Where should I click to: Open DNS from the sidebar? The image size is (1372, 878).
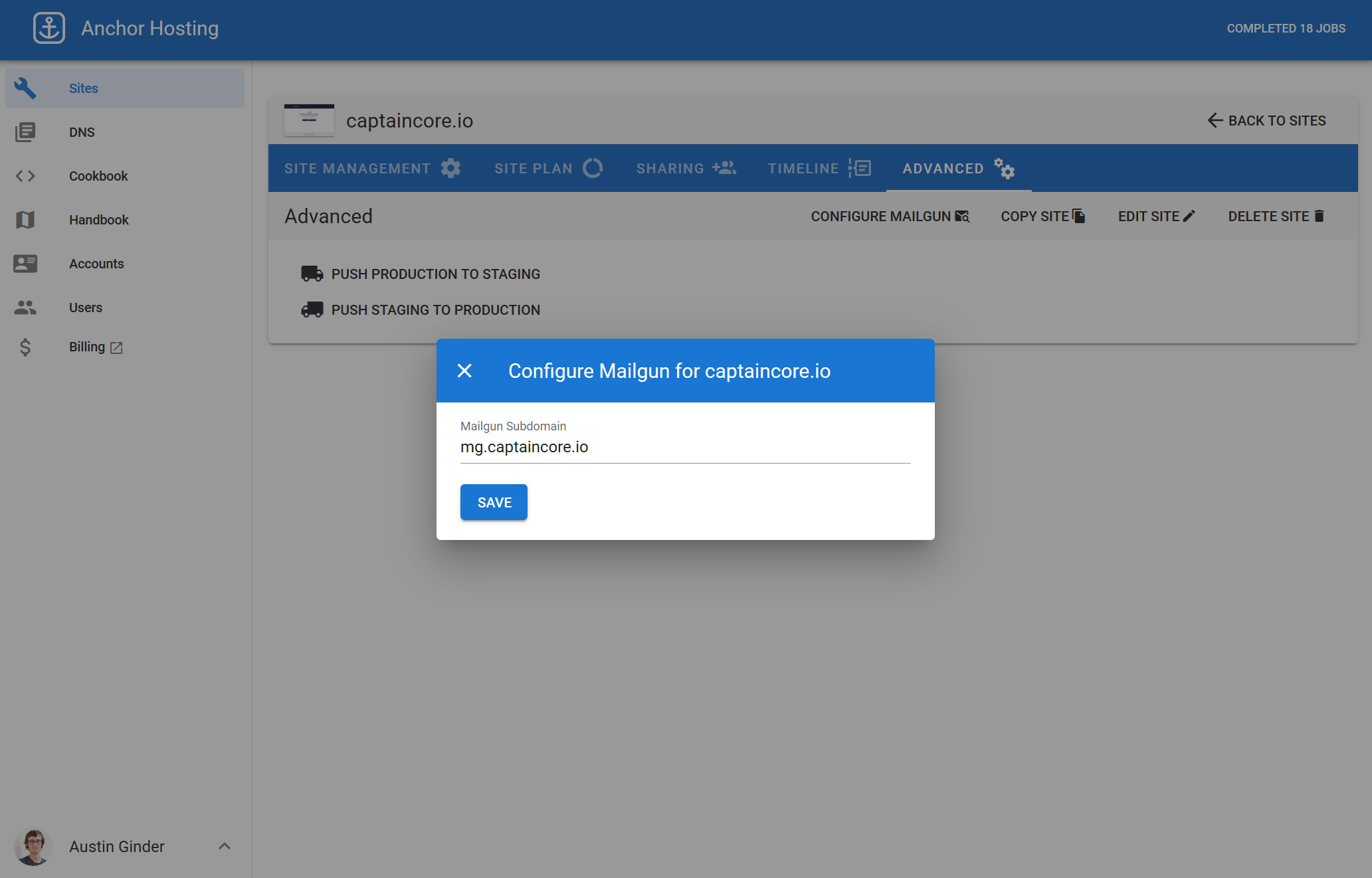coord(125,132)
